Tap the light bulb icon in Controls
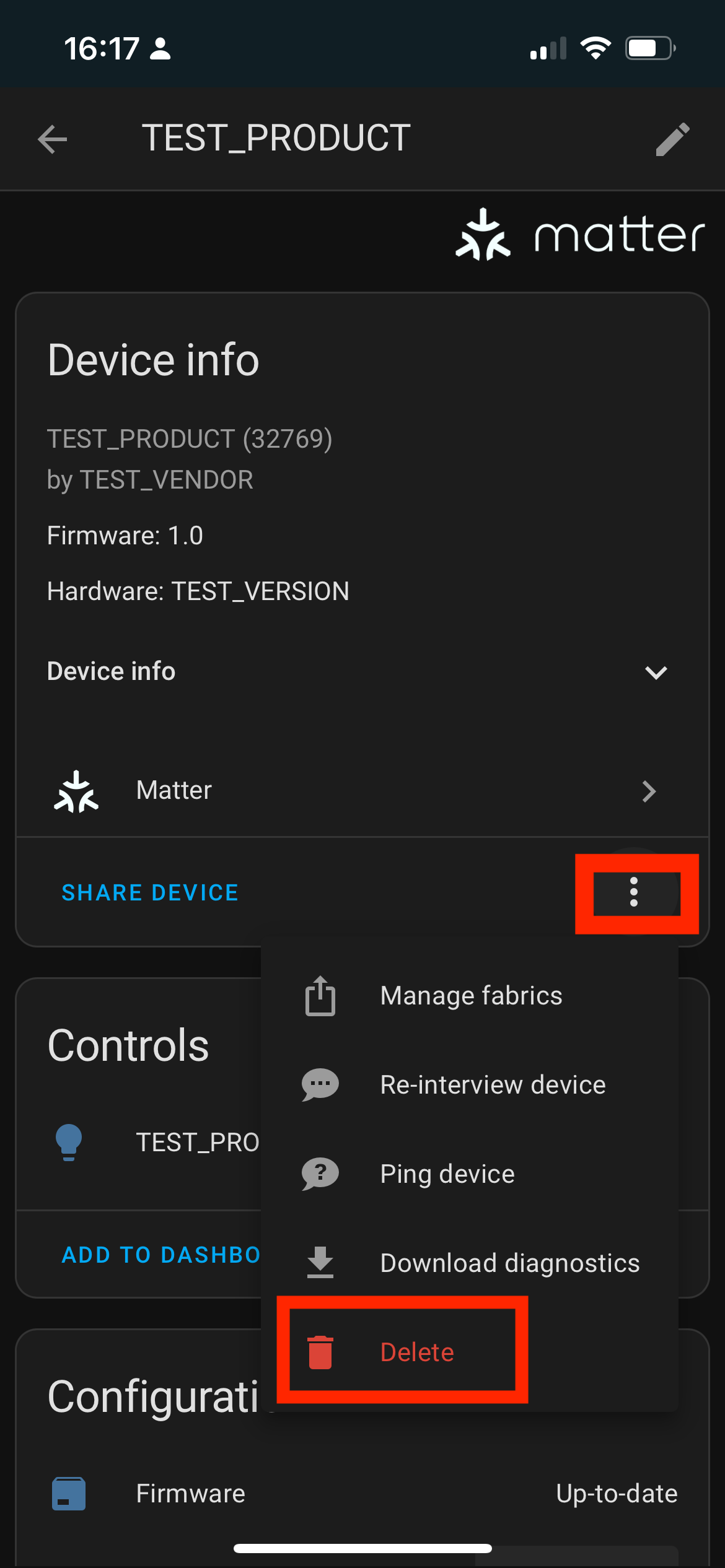This screenshot has height=1568, width=725. click(69, 1142)
